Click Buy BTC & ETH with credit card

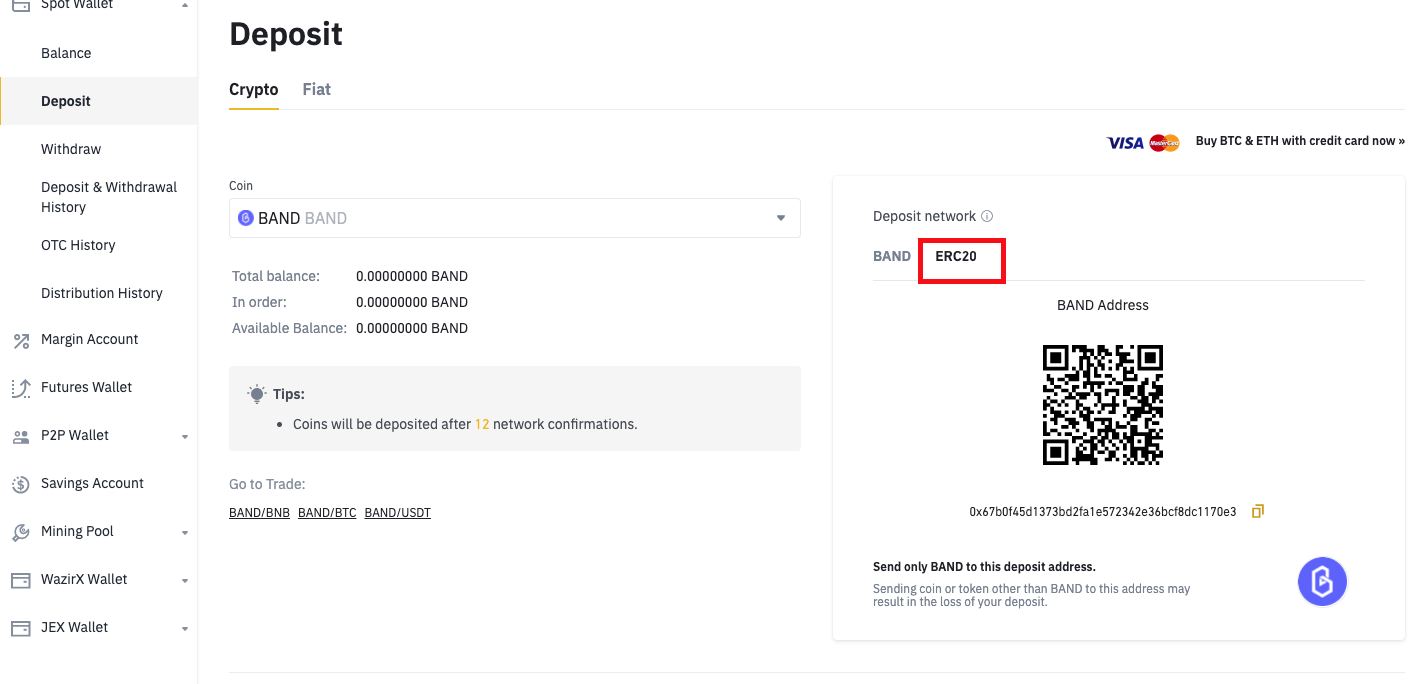click(1300, 141)
